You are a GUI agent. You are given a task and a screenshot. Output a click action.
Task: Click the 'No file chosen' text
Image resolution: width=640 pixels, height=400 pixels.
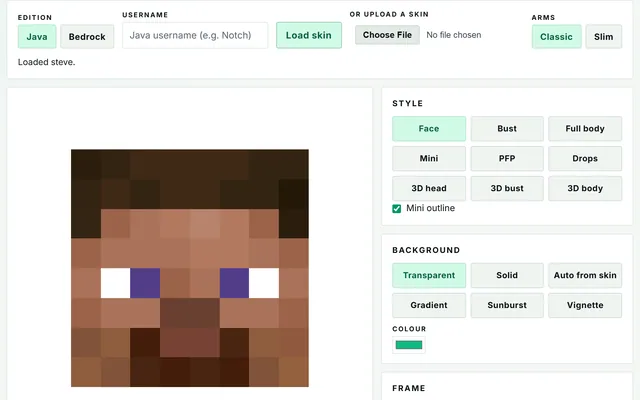click(453, 35)
